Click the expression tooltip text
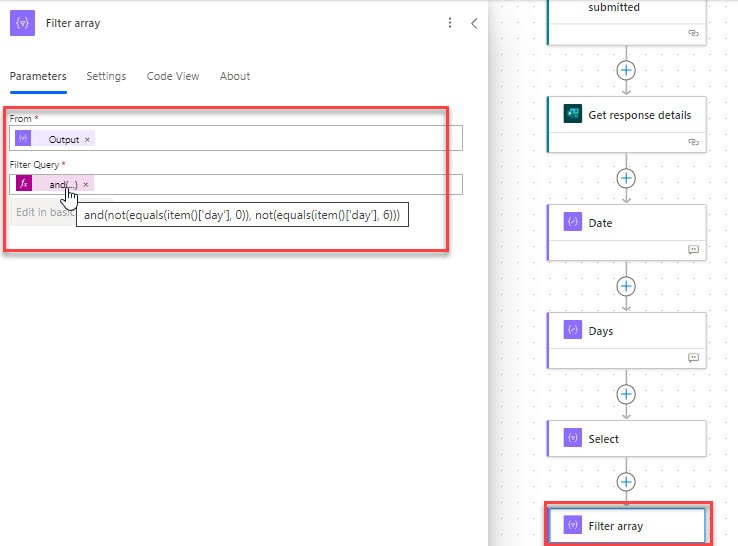Image resolution: width=738 pixels, height=546 pixels. click(x=242, y=215)
